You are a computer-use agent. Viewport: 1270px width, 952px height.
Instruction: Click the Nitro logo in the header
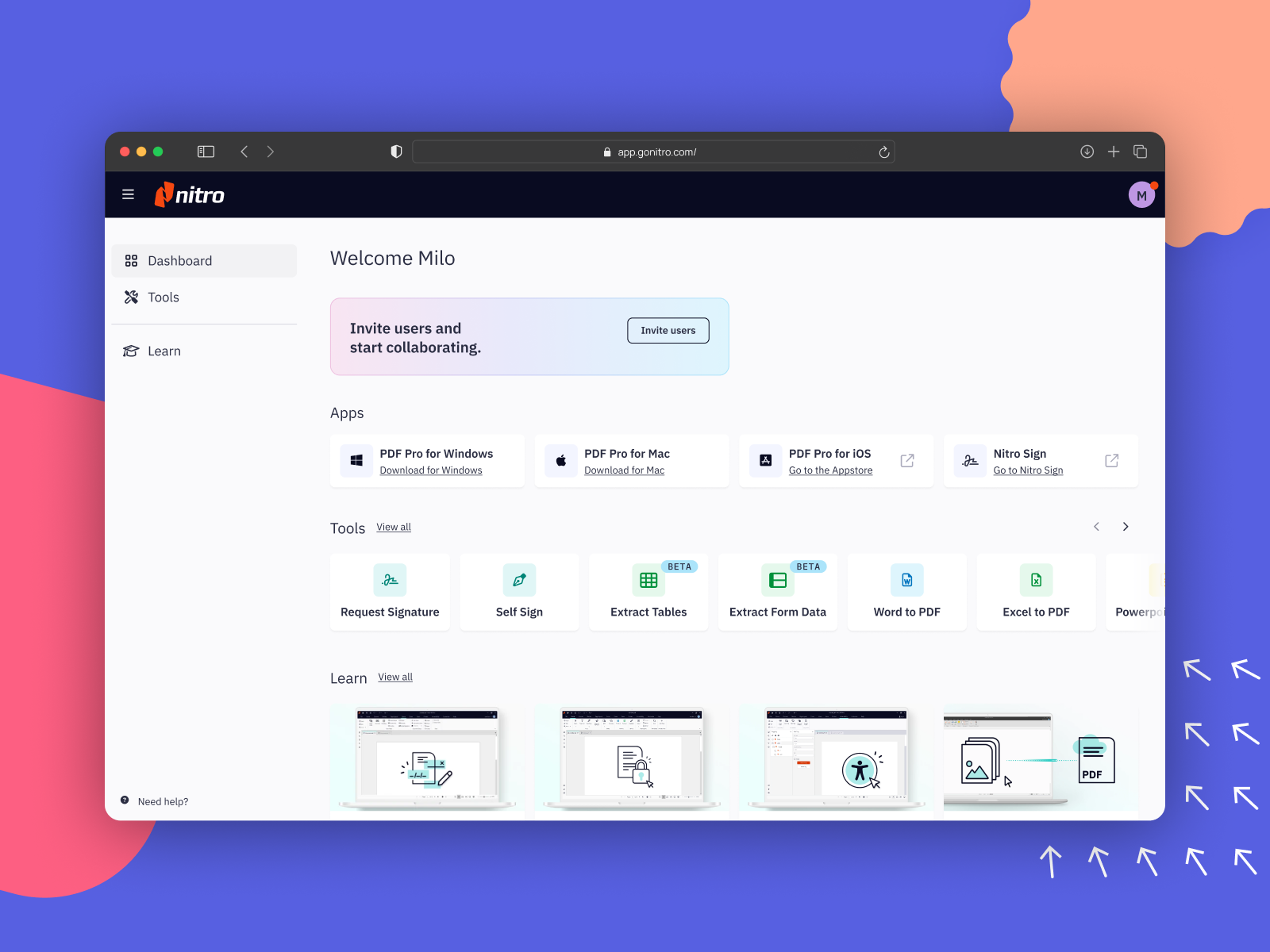coord(190,194)
